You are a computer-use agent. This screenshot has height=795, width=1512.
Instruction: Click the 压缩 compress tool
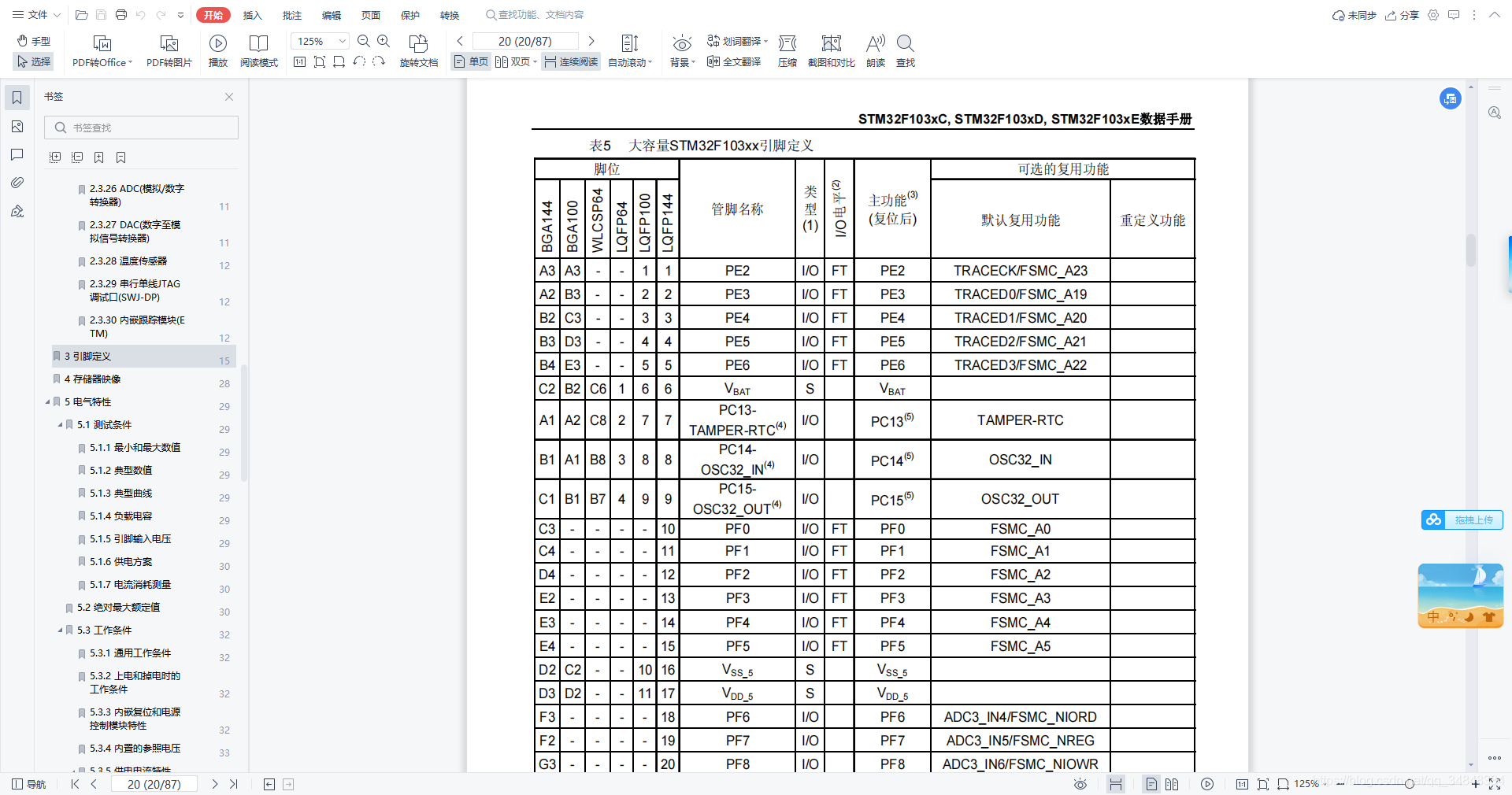(787, 51)
